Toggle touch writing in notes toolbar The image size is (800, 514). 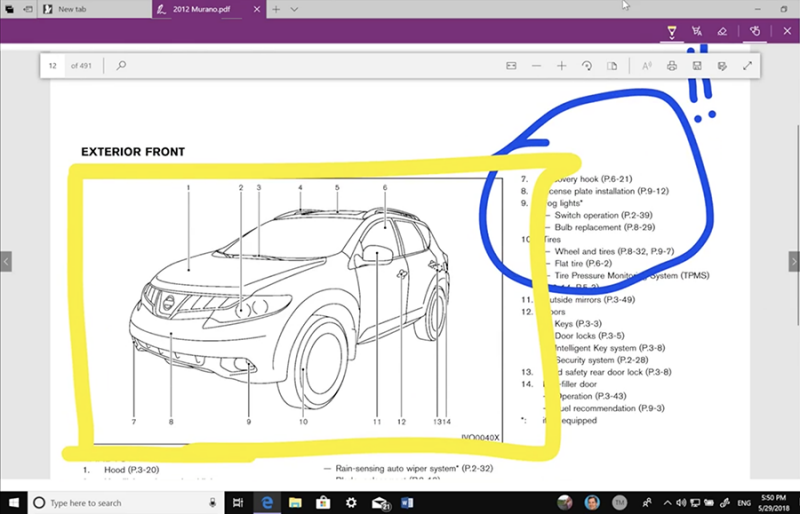pos(755,31)
